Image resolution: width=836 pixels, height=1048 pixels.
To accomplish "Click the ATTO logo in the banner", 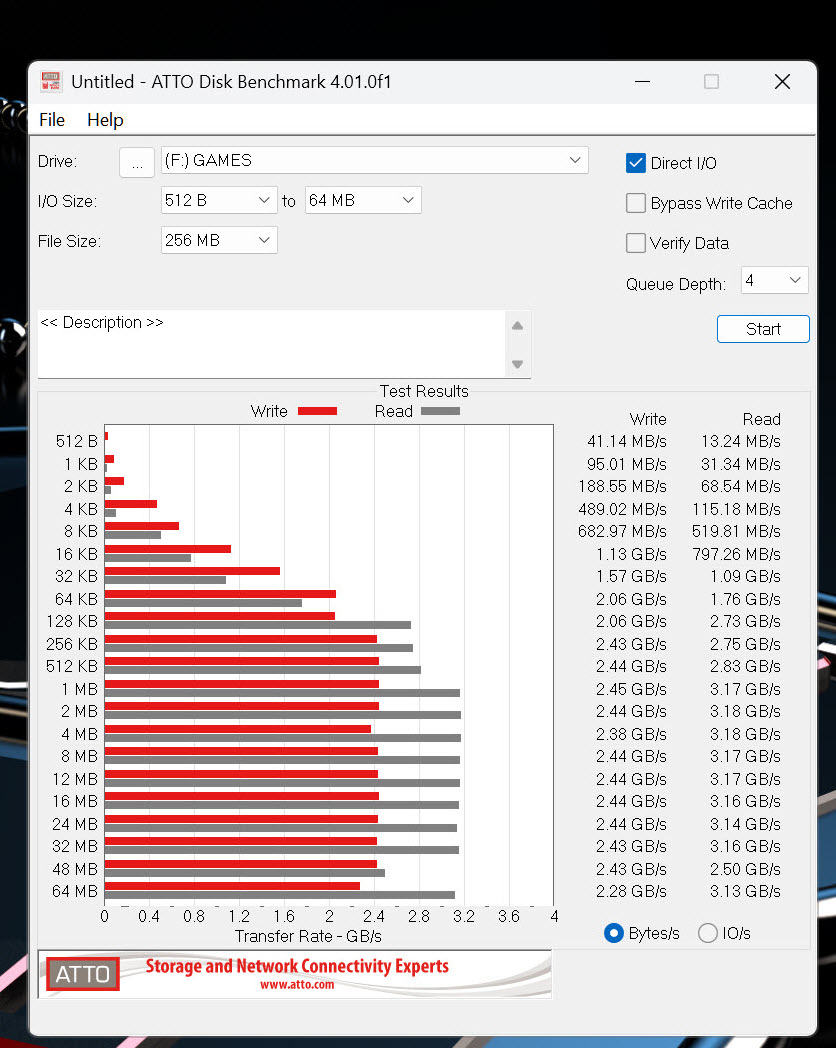I will (x=82, y=974).
